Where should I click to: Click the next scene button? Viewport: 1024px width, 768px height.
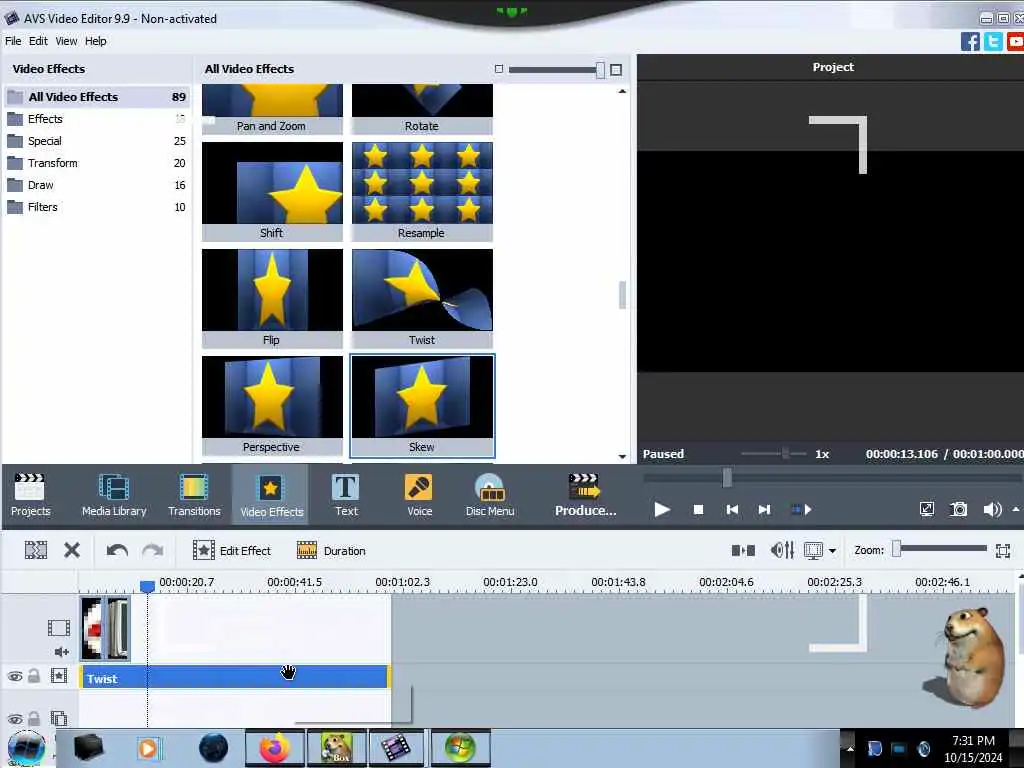[x=801, y=509]
